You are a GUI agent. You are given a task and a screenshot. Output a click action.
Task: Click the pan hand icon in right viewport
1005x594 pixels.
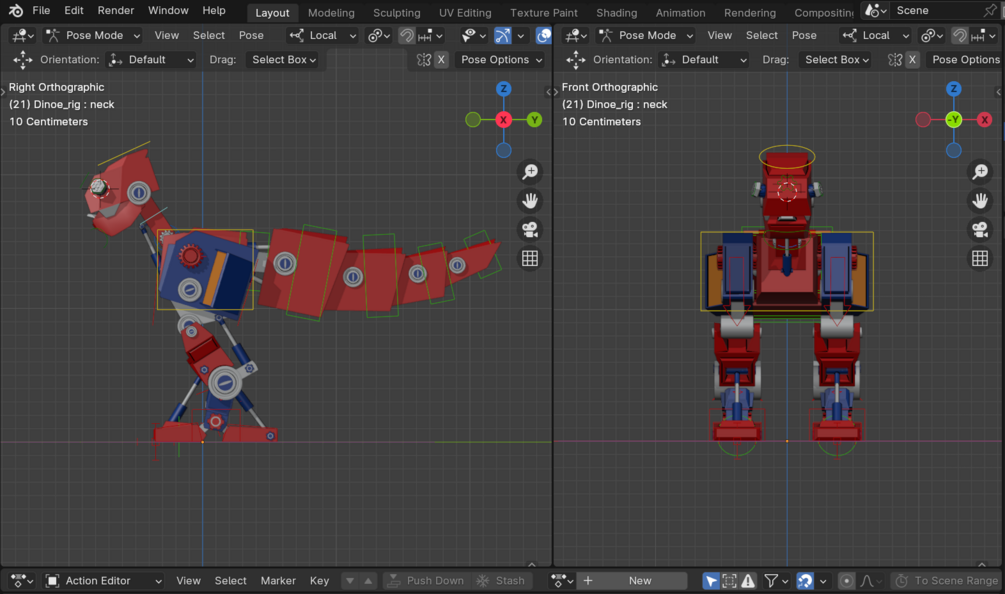(x=980, y=201)
